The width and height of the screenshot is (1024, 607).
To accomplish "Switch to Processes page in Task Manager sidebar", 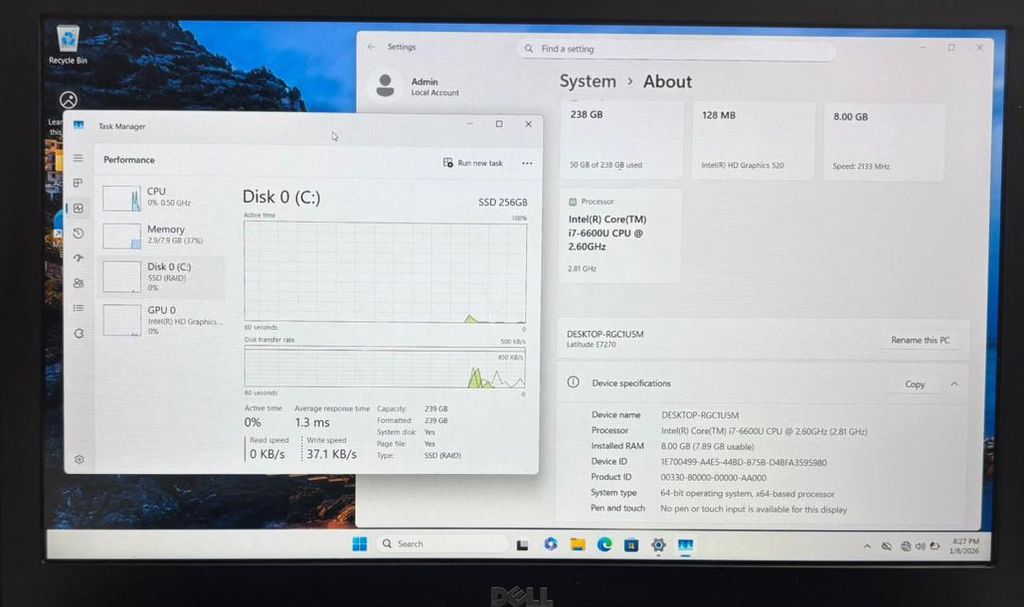I will (78, 183).
